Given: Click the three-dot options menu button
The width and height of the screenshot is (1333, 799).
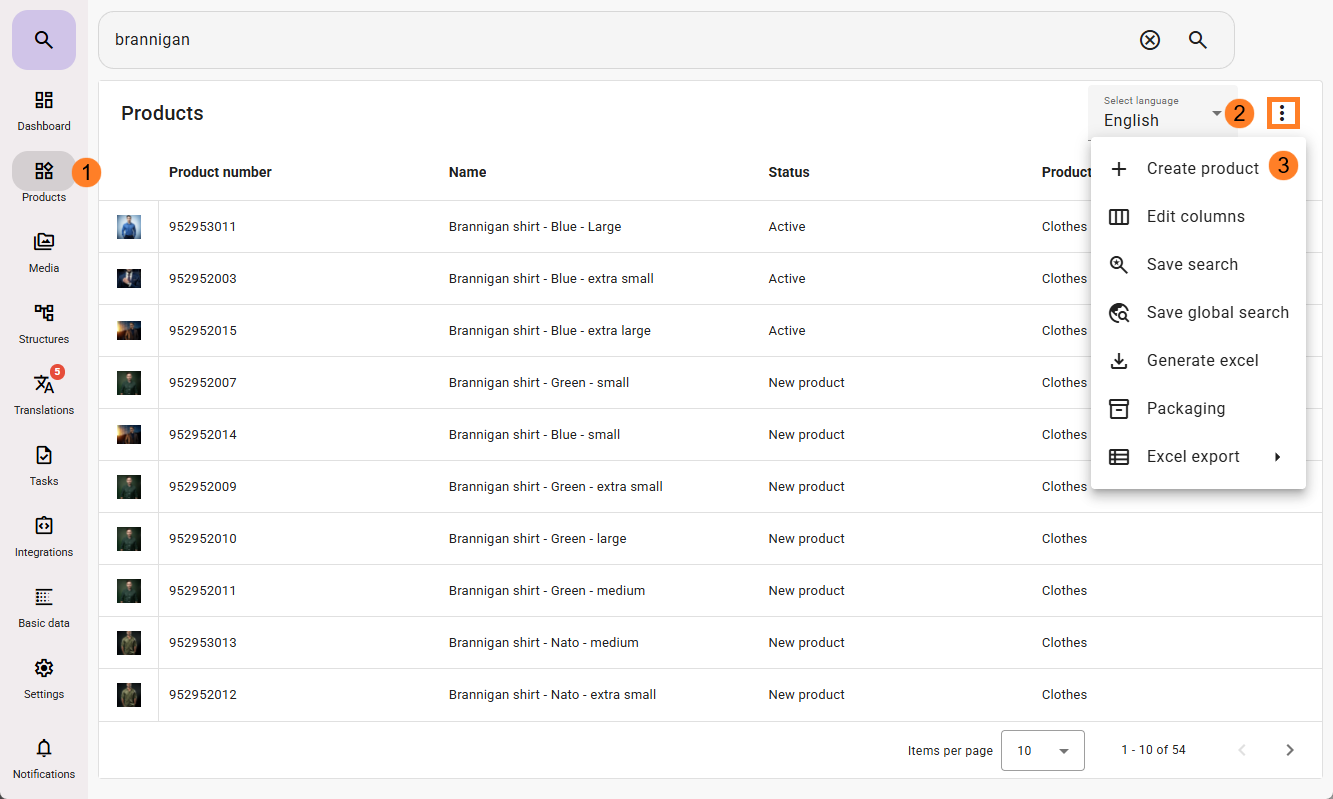Looking at the screenshot, I should pyautogui.click(x=1283, y=113).
